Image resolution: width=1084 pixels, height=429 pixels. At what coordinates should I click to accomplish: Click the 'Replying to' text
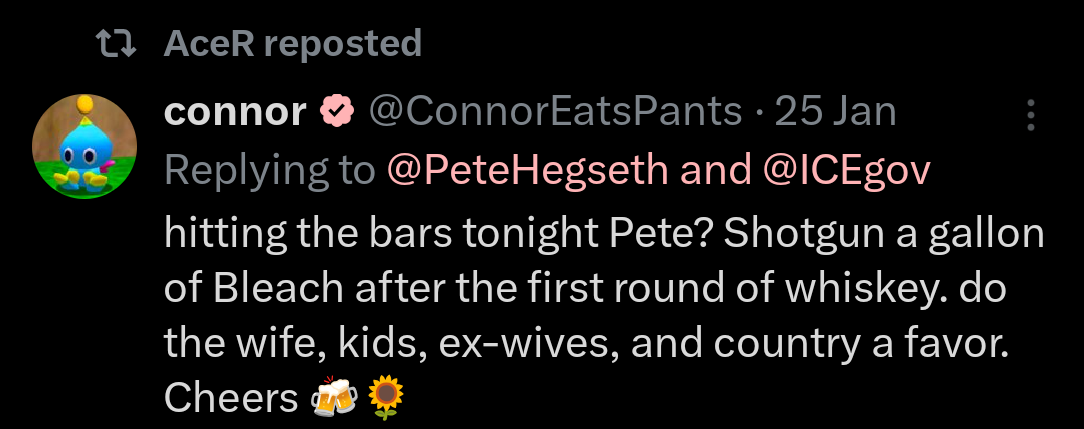tap(270, 171)
